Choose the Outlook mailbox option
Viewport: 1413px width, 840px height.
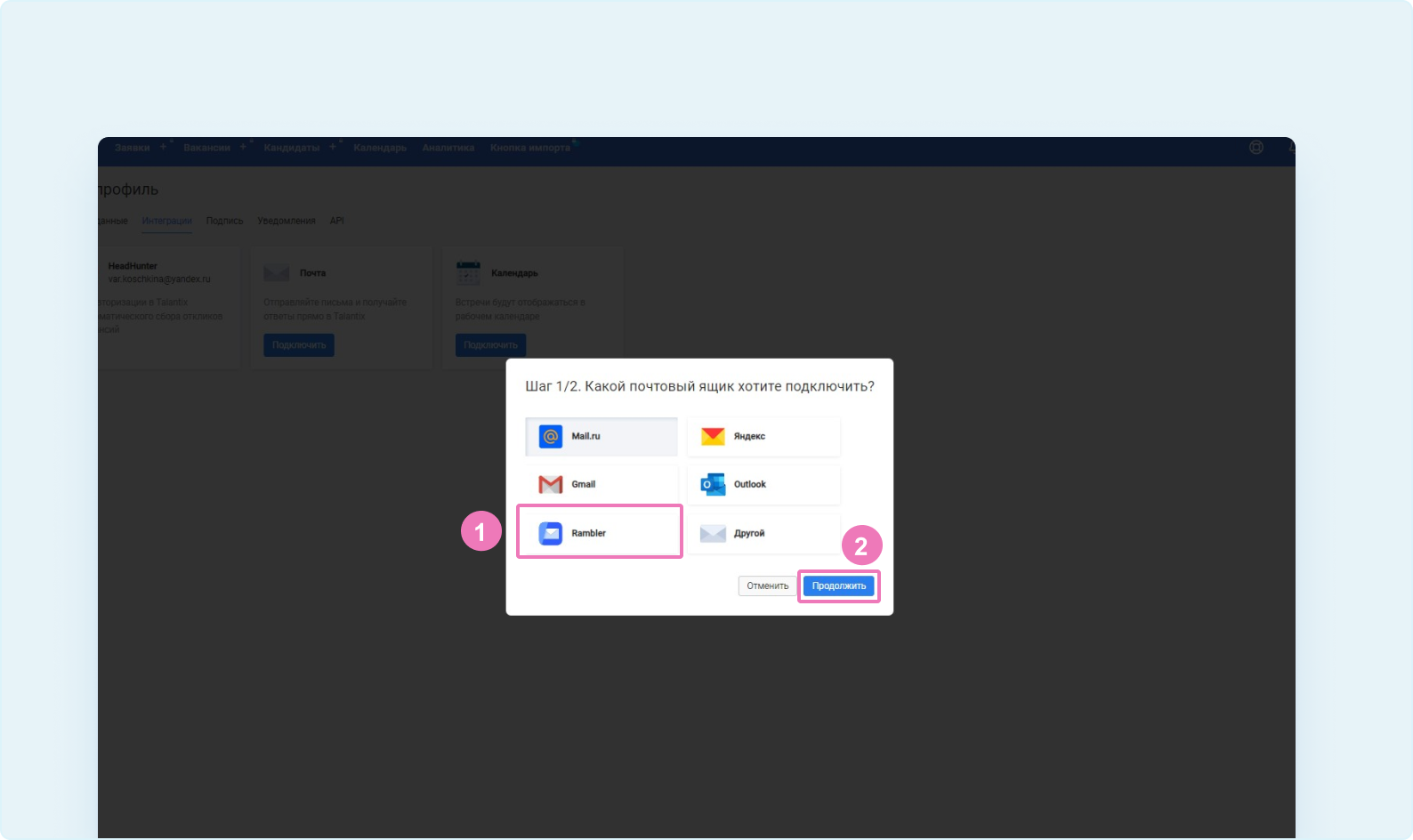point(763,484)
